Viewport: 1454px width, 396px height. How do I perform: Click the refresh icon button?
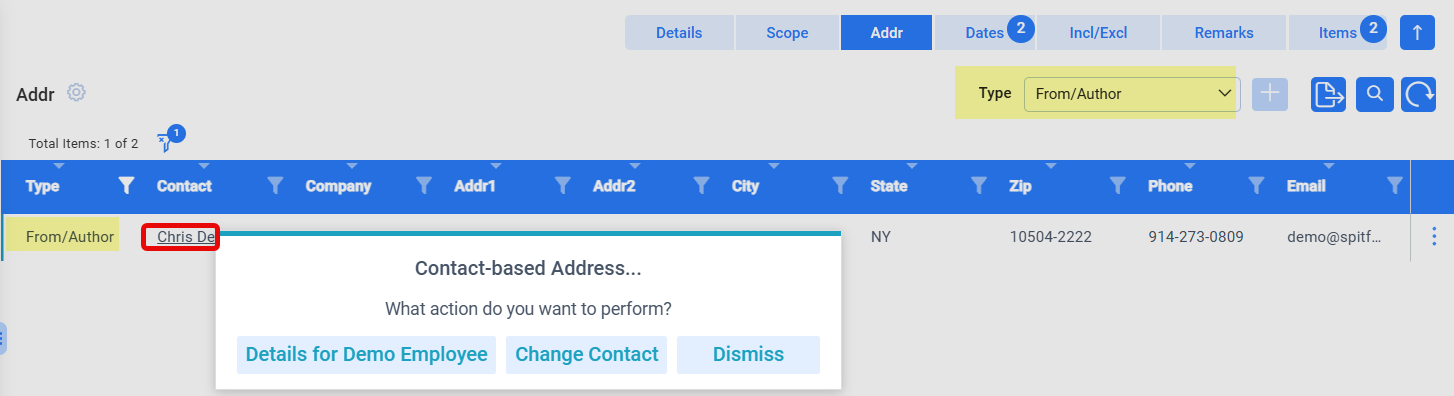tap(1419, 94)
